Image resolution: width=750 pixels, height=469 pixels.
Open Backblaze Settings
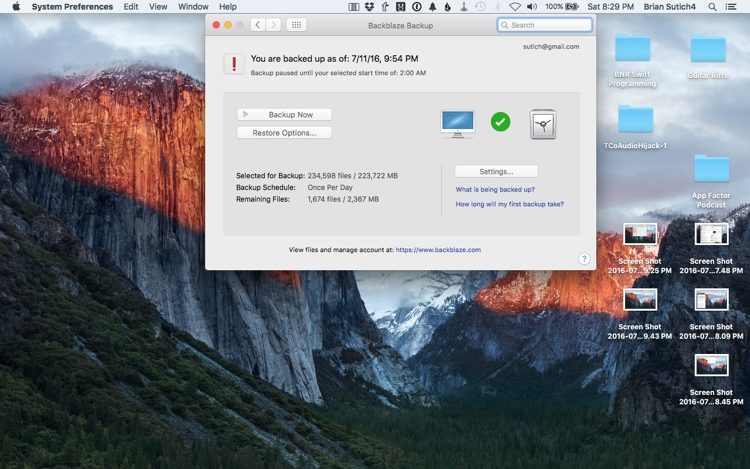[496, 171]
